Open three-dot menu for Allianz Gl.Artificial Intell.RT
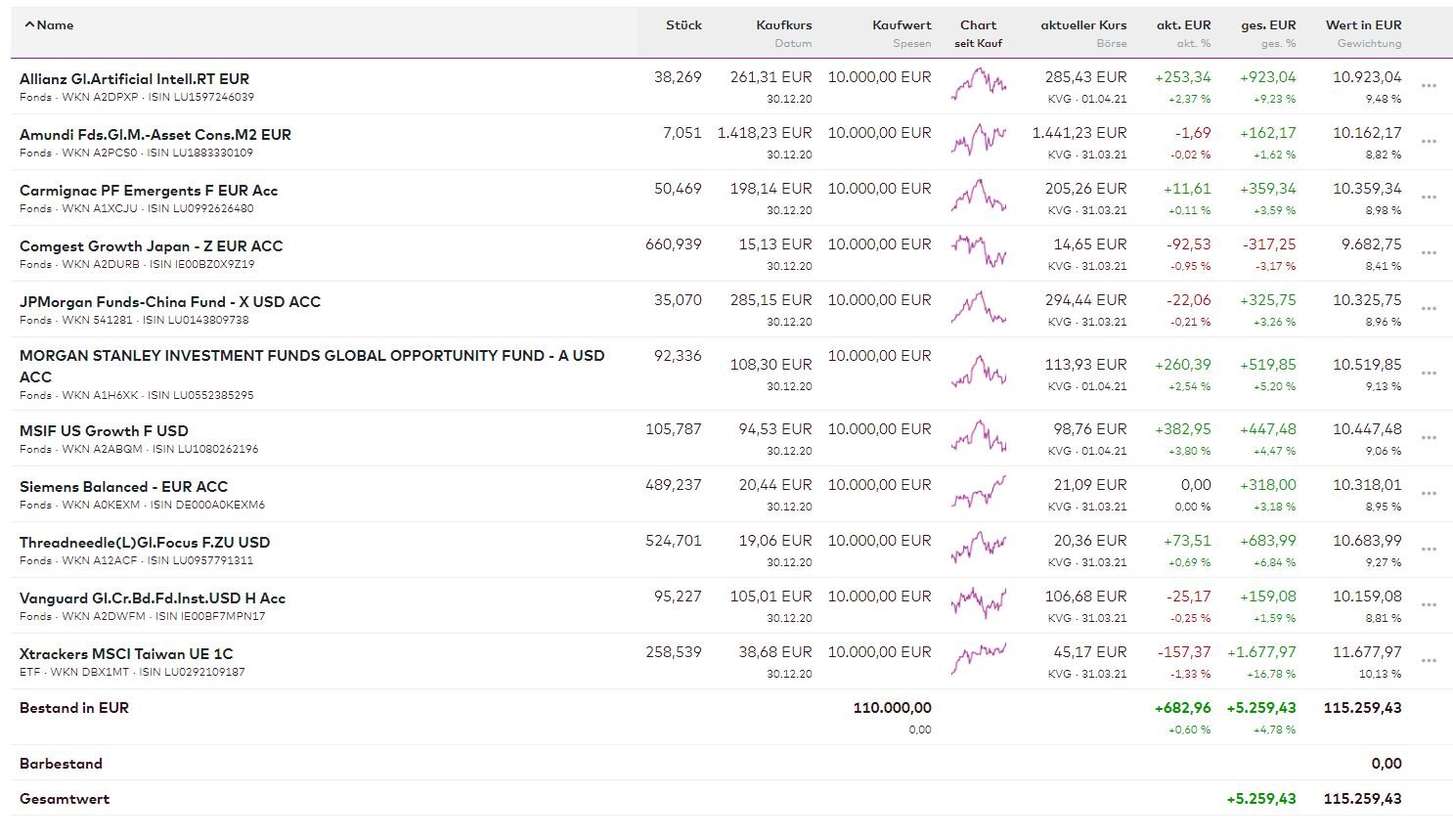This screenshot has width=1453, height=840. (x=1429, y=86)
